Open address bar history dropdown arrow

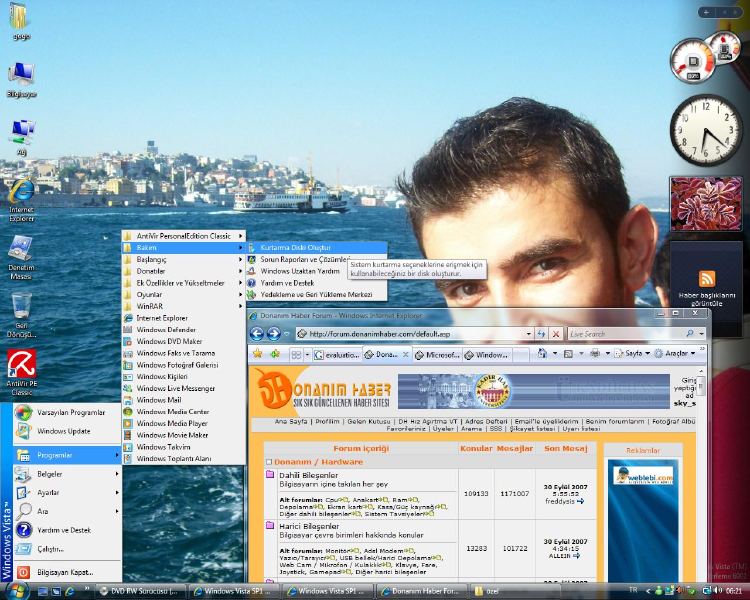(529, 334)
